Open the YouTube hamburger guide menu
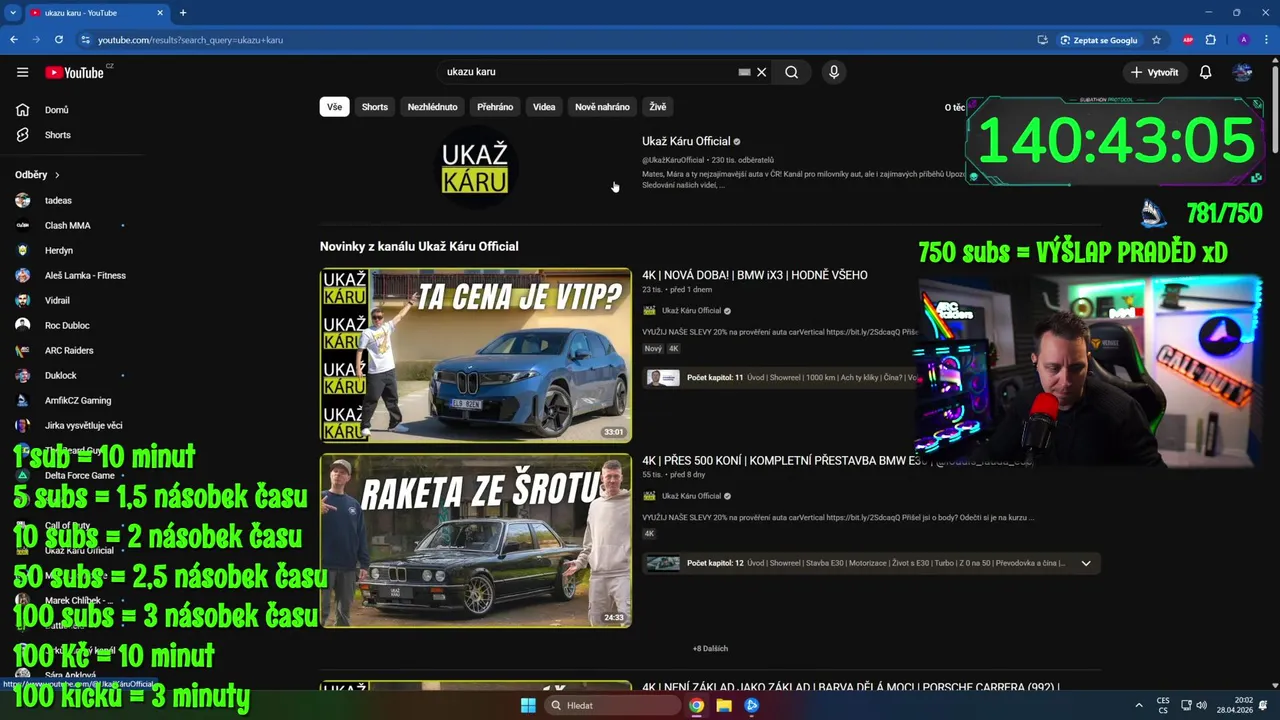The image size is (1280, 720). coord(22,72)
